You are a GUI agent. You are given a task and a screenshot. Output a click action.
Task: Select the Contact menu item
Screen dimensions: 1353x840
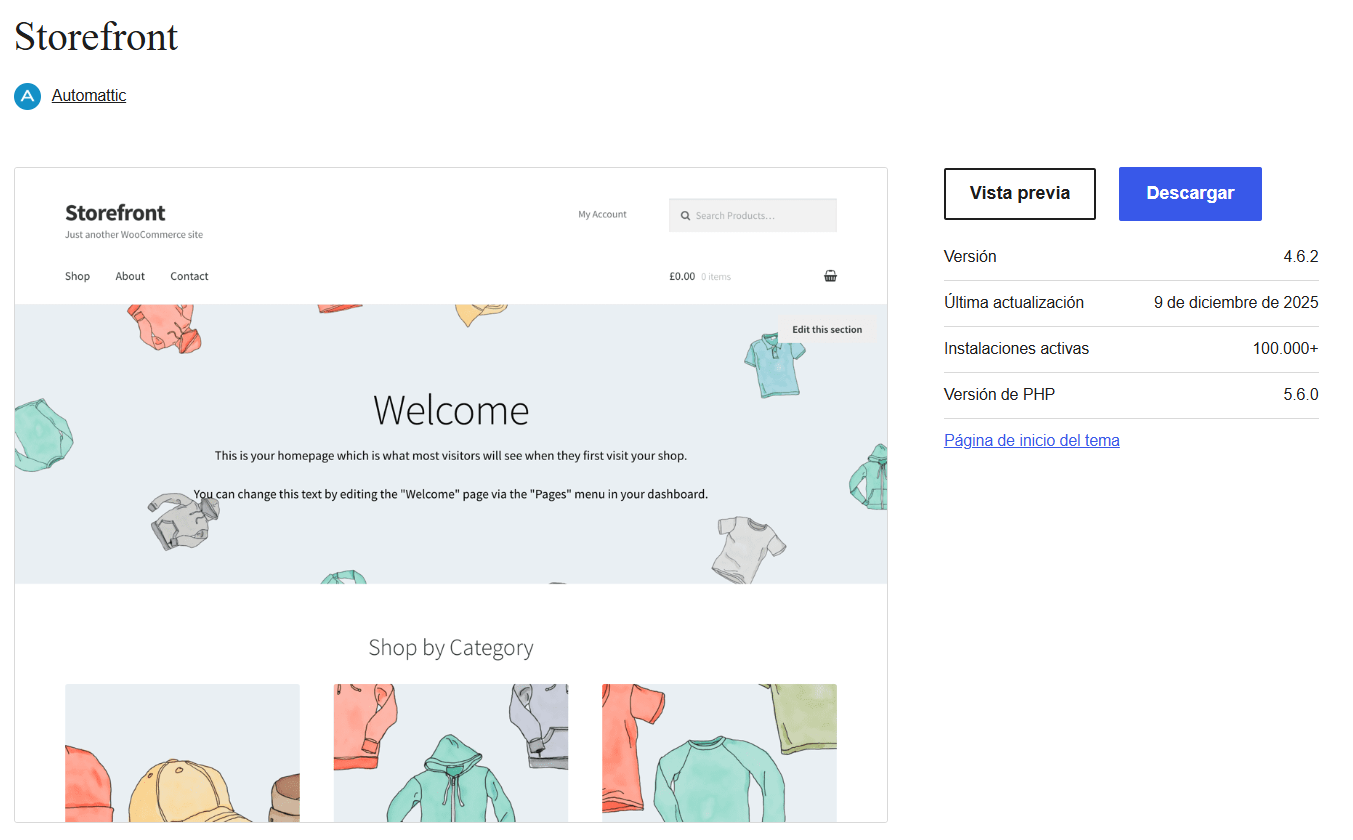click(189, 276)
